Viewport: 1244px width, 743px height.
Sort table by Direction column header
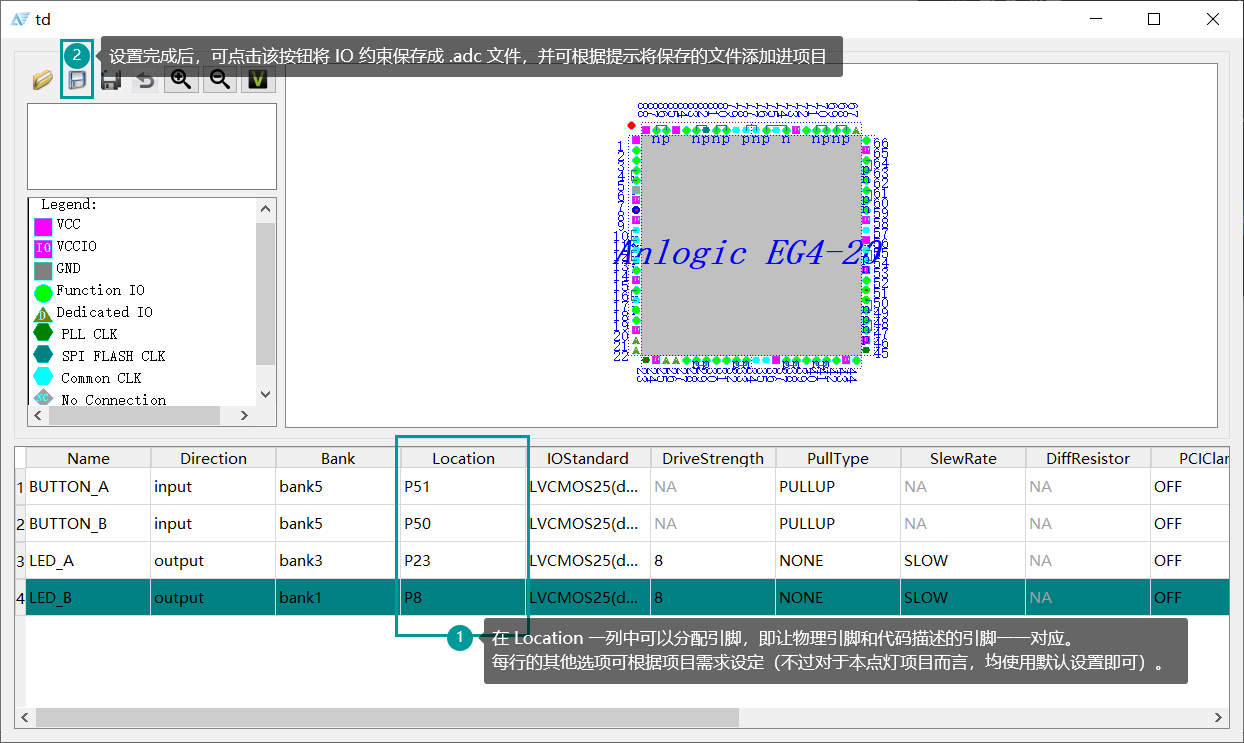pyautogui.click(x=213, y=458)
